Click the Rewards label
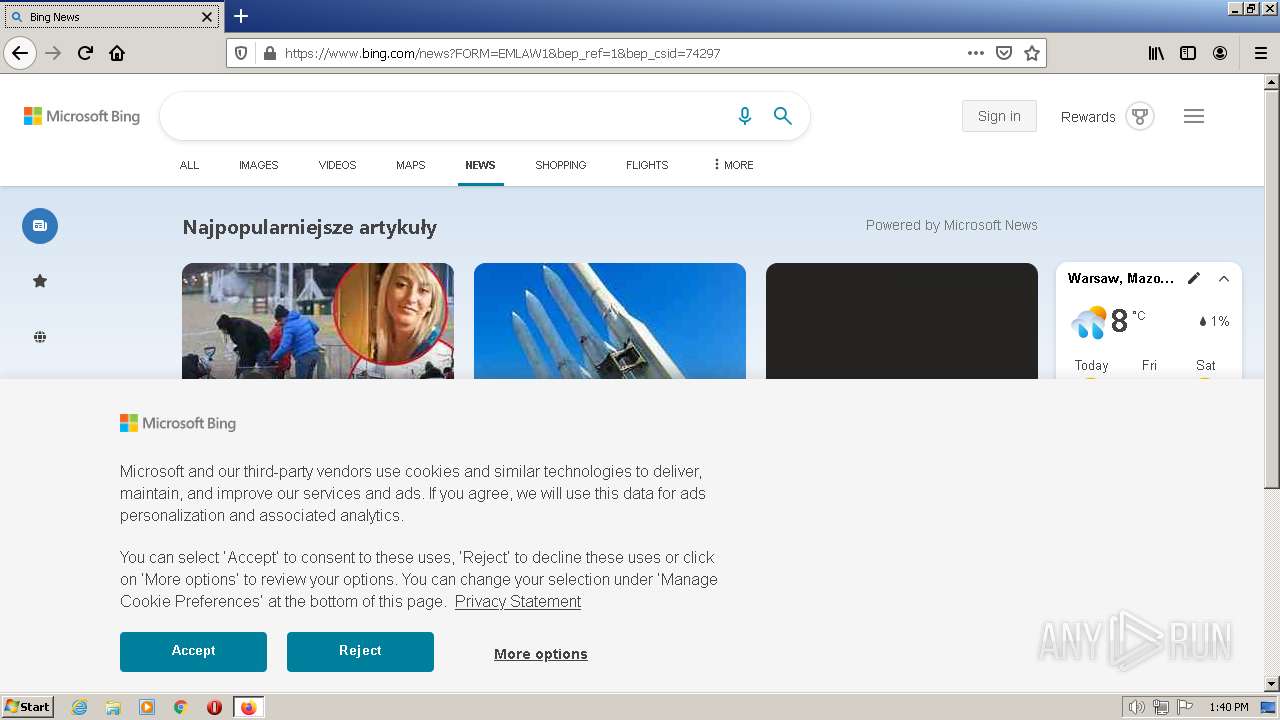 (x=1088, y=117)
